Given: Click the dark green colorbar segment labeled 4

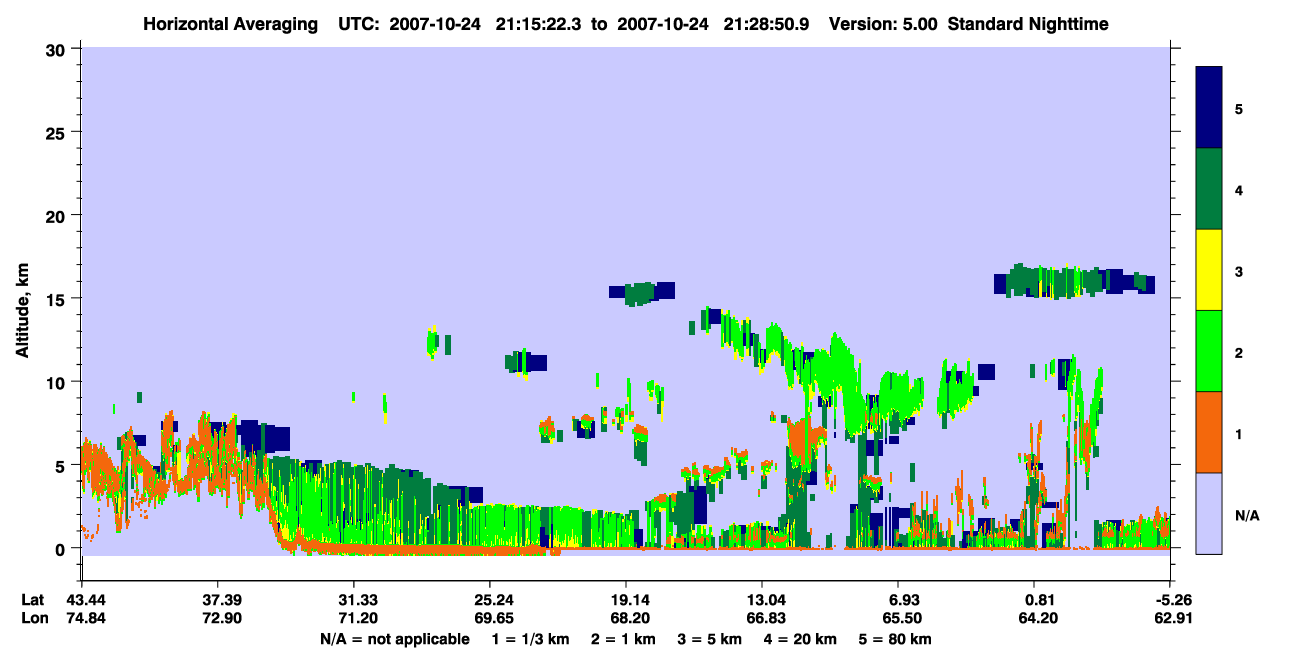Looking at the screenshot, I should 1209,189.
